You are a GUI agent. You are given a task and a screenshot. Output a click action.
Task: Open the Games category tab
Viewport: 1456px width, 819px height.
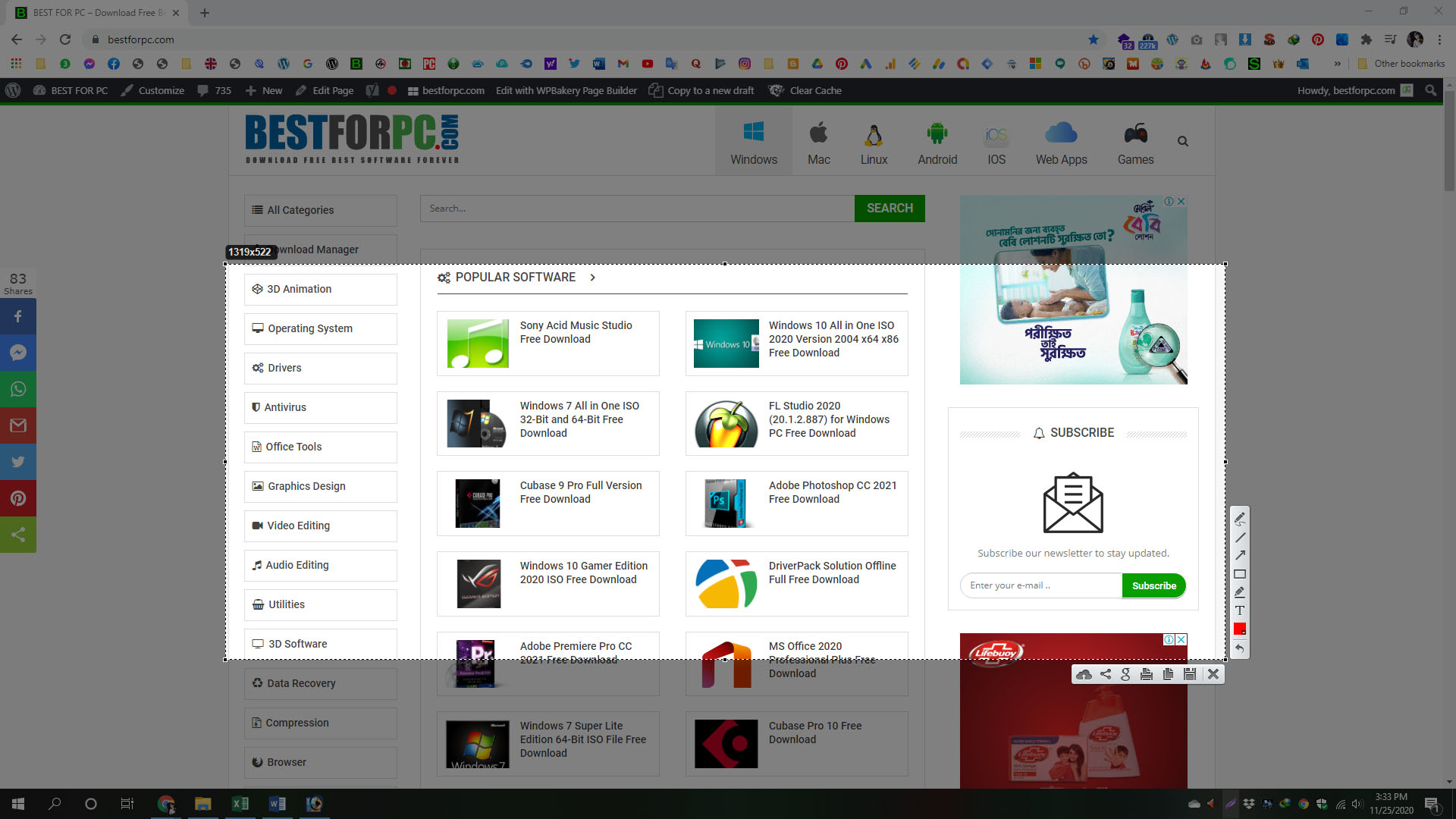coord(1135,142)
